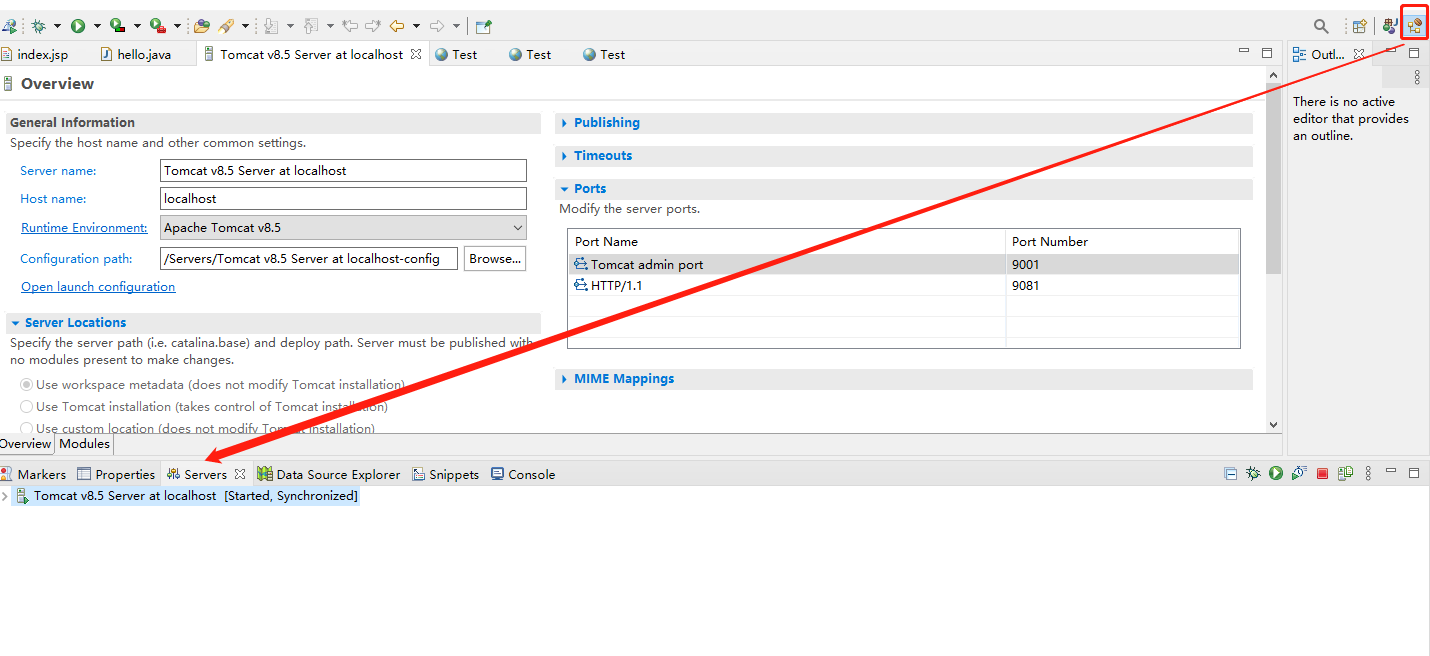1430x656 pixels.
Task: Switch to the Java EE perspective icon
Action: [1414, 26]
